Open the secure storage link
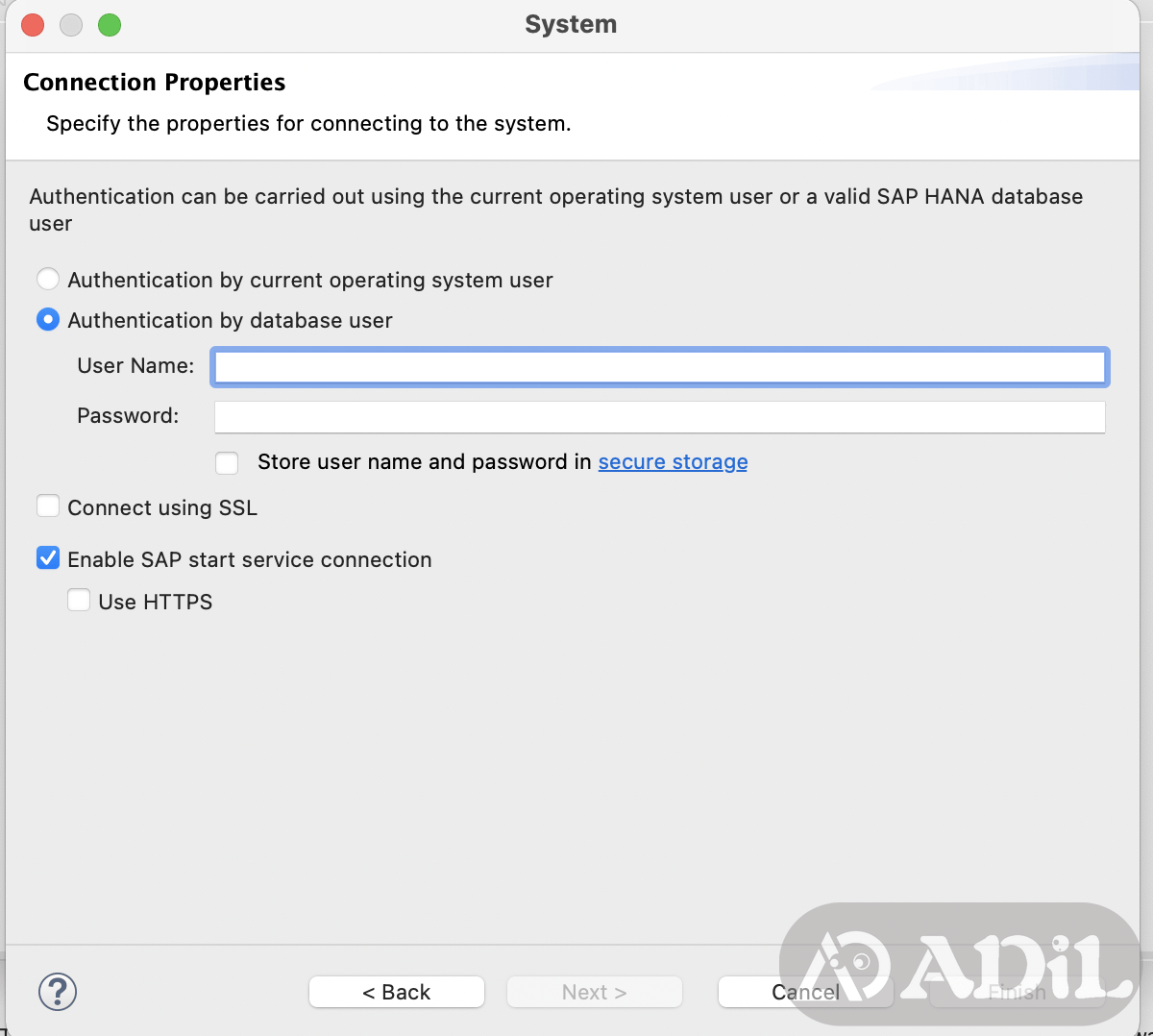The height and width of the screenshot is (1036, 1153). click(673, 462)
